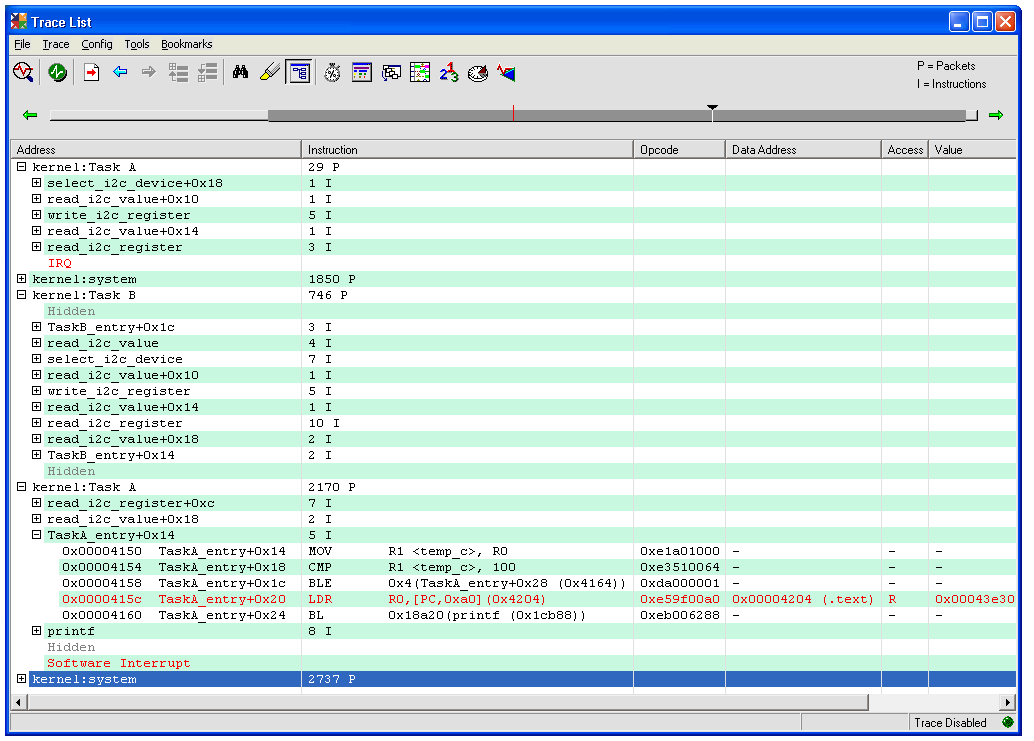Click the highlighter marker icon
The image size is (1034, 741).
coord(269,72)
